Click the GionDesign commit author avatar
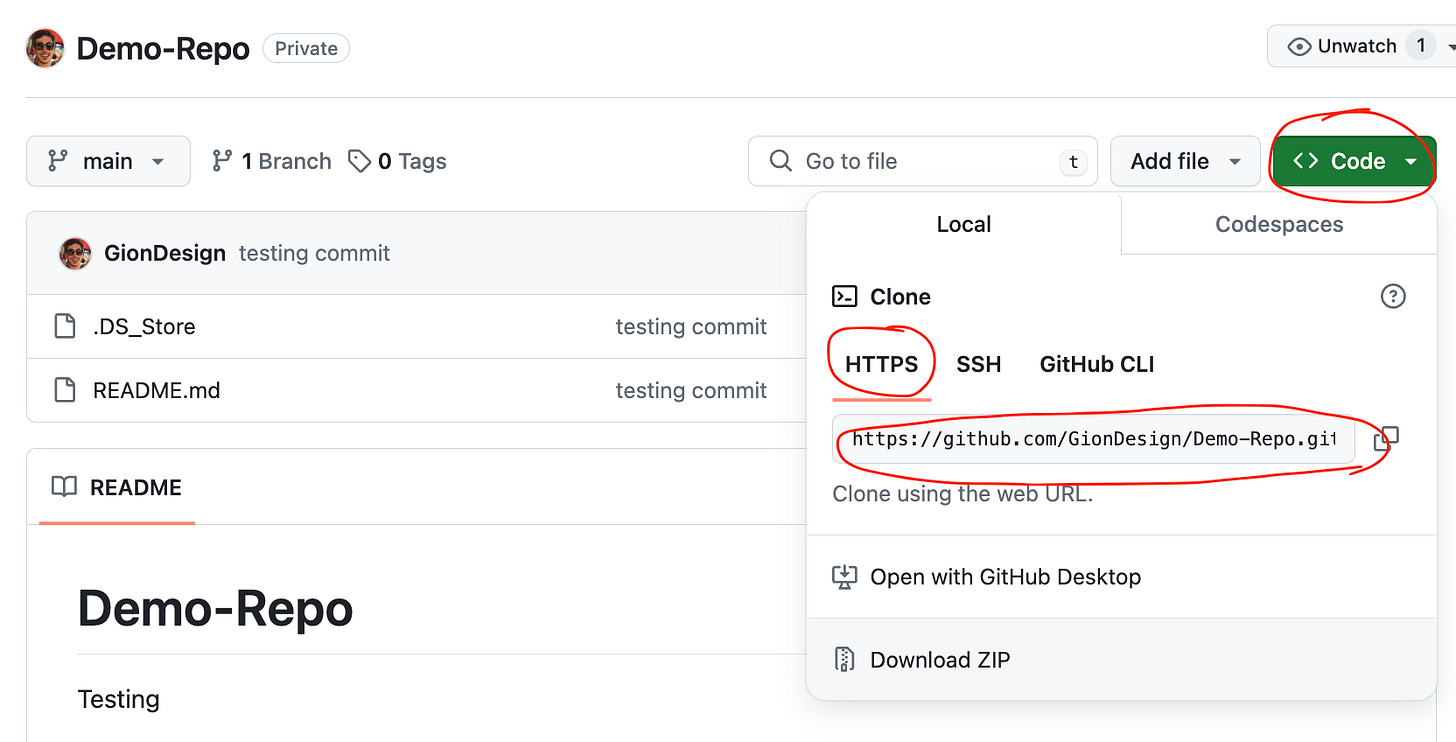The height and width of the screenshot is (742, 1456). pyautogui.click(x=76, y=253)
